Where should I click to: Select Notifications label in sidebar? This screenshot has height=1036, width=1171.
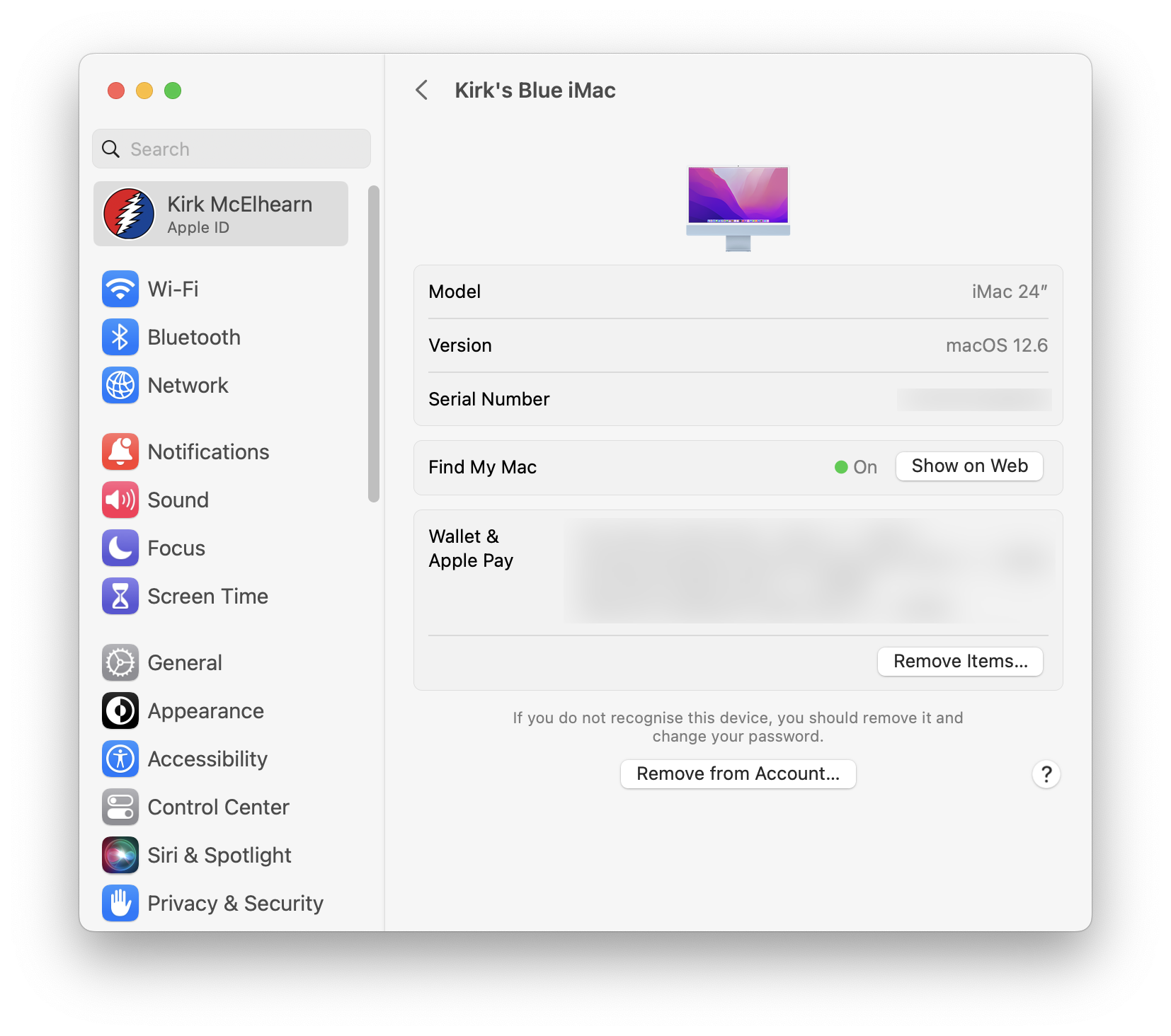point(208,452)
